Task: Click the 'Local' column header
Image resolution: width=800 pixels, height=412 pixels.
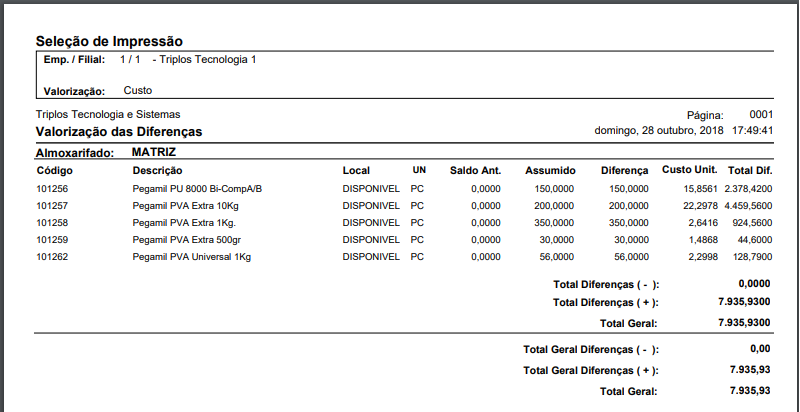Action: pyautogui.click(x=356, y=170)
